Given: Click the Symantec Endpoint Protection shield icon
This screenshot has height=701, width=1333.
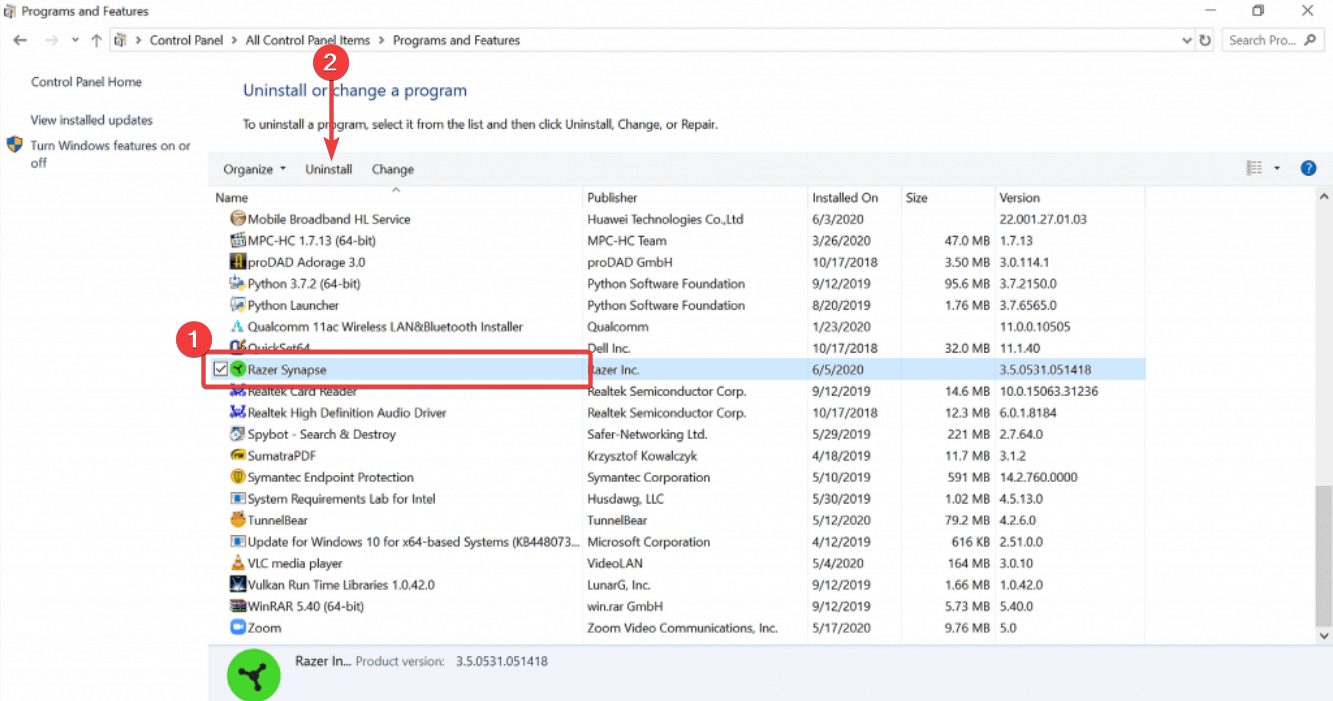Looking at the screenshot, I should 238,477.
